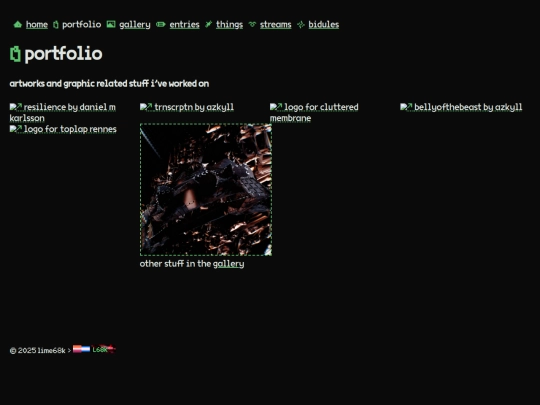Click the L68k badge in footer
This screenshot has width=540, height=405.
[x=104, y=349]
